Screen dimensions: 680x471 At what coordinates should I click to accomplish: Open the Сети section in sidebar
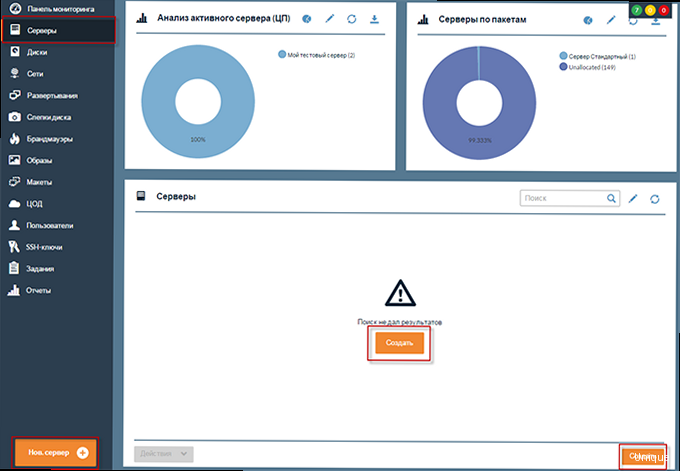(36, 74)
